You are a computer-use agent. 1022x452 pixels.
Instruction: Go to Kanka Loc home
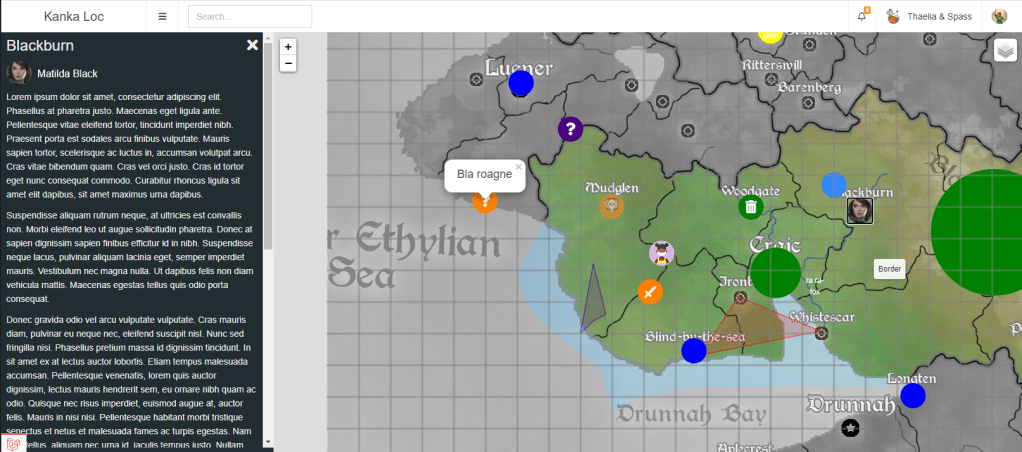73,16
